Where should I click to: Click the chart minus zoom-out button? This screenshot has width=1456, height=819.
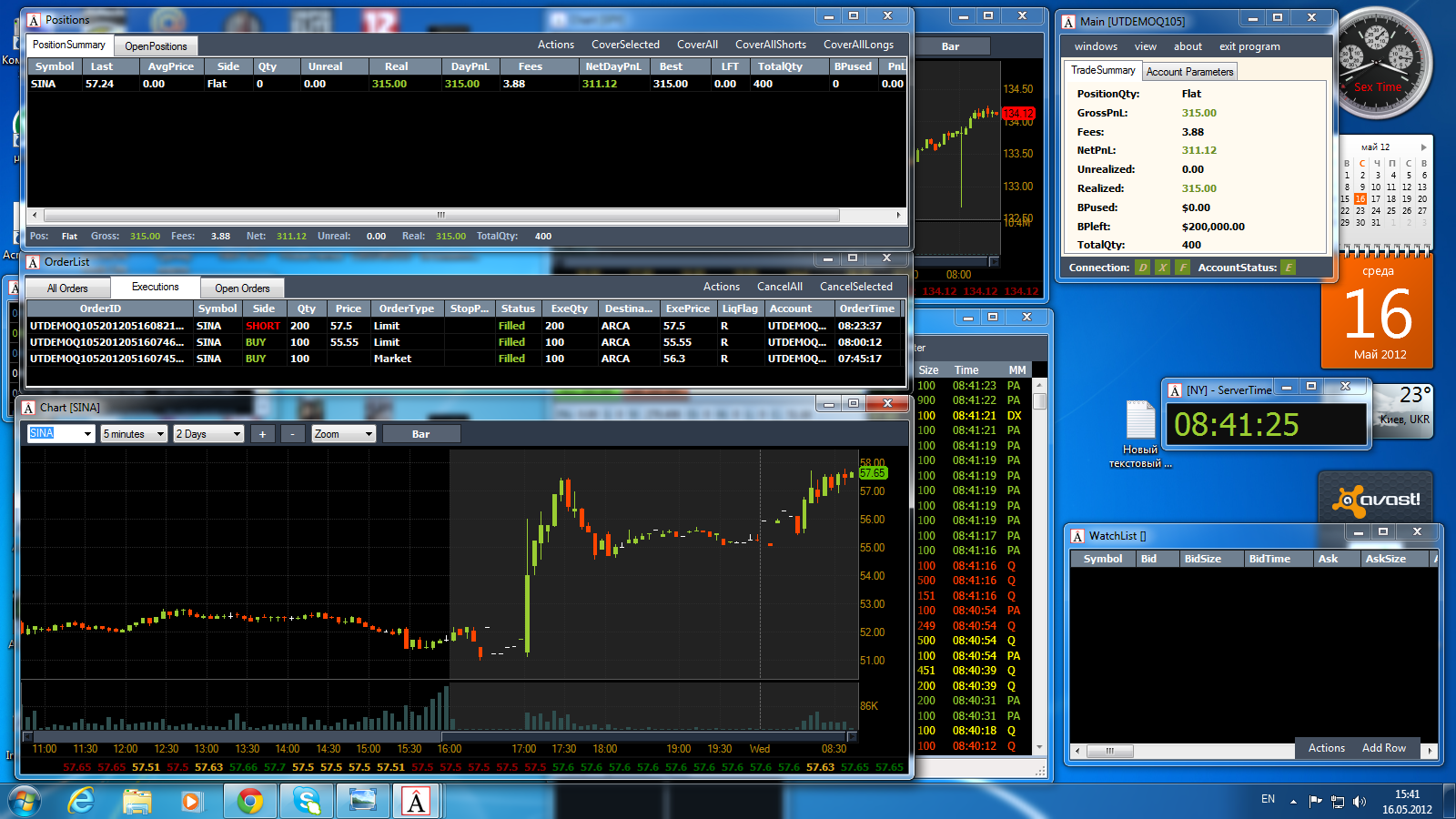click(292, 434)
